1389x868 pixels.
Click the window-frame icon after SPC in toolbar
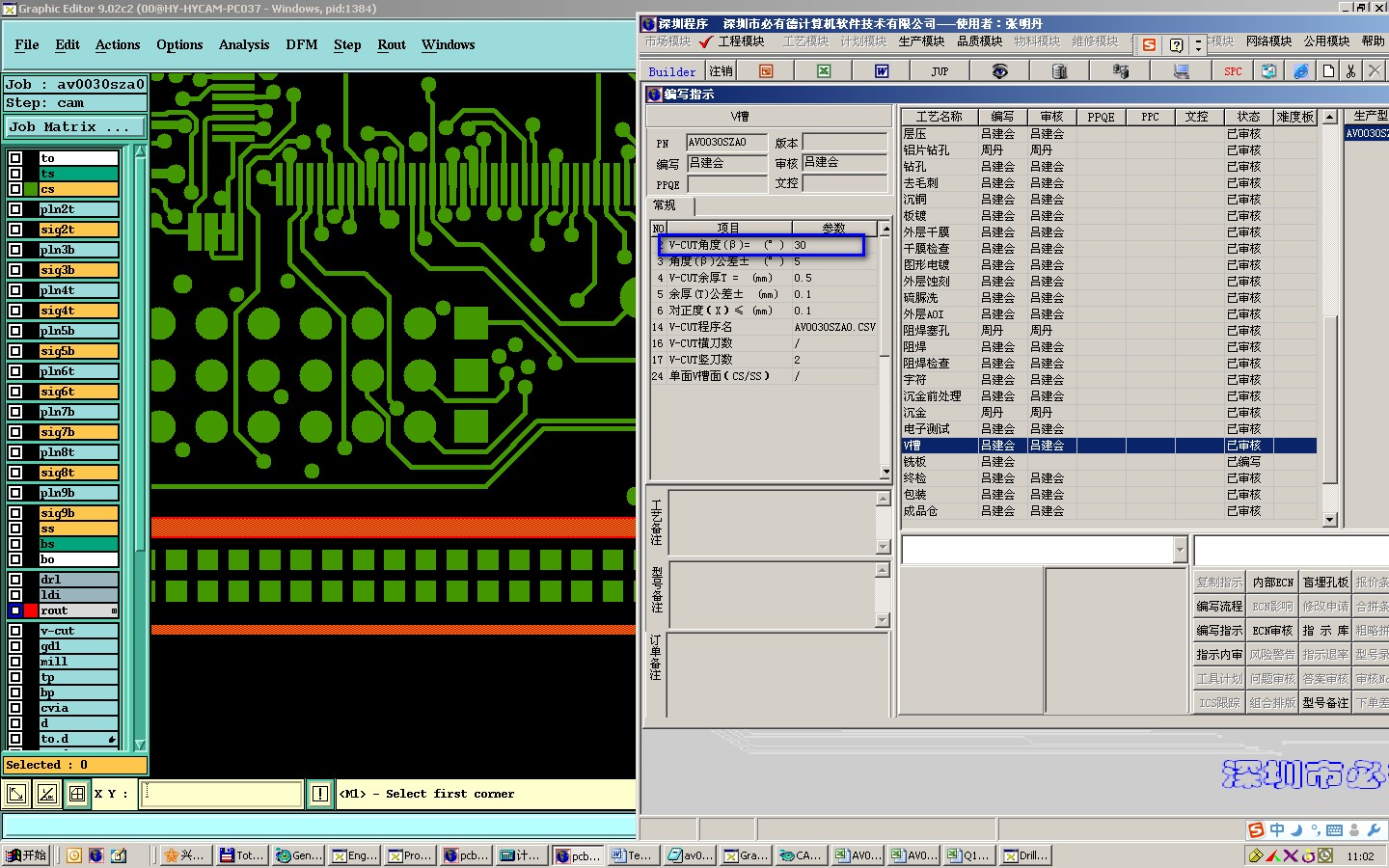1269,71
